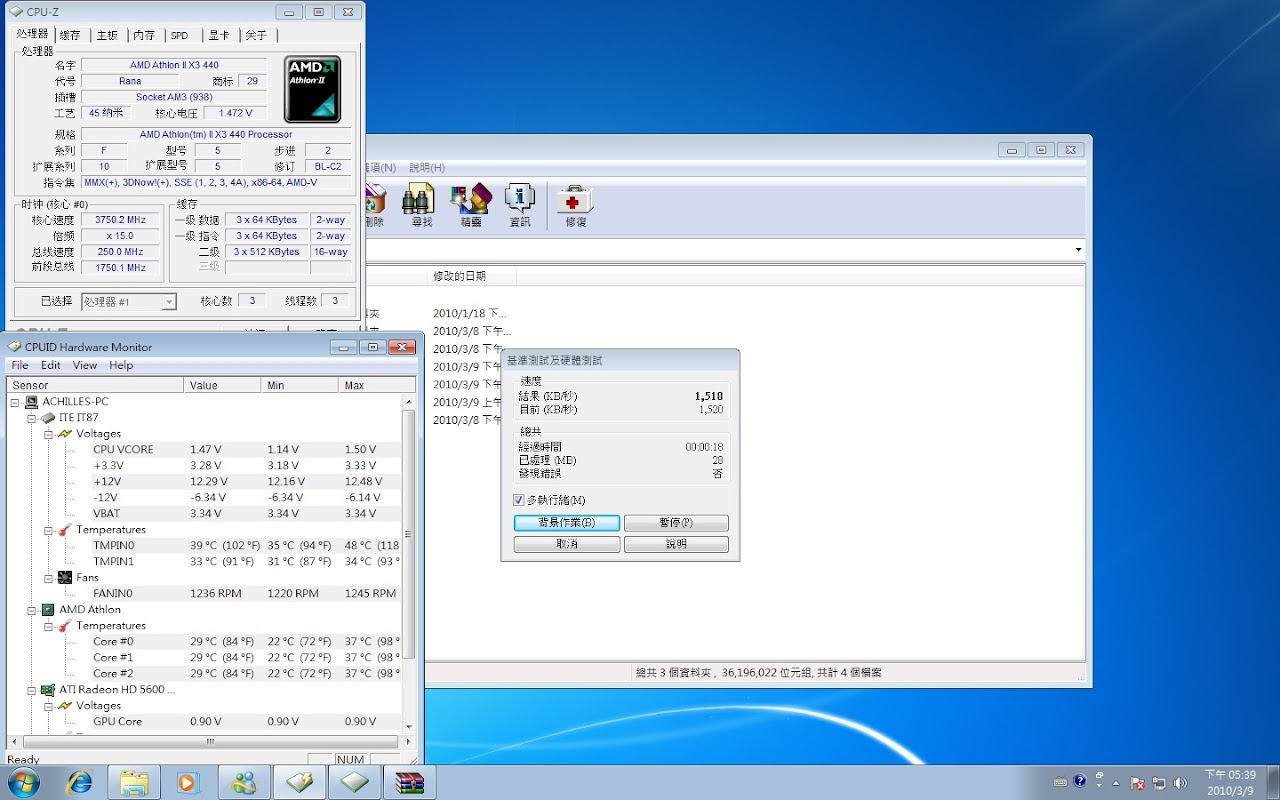The width and height of the screenshot is (1280, 800).
Task: Click the AMD Athlon processor icon in tree
Action: [x=47, y=610]
